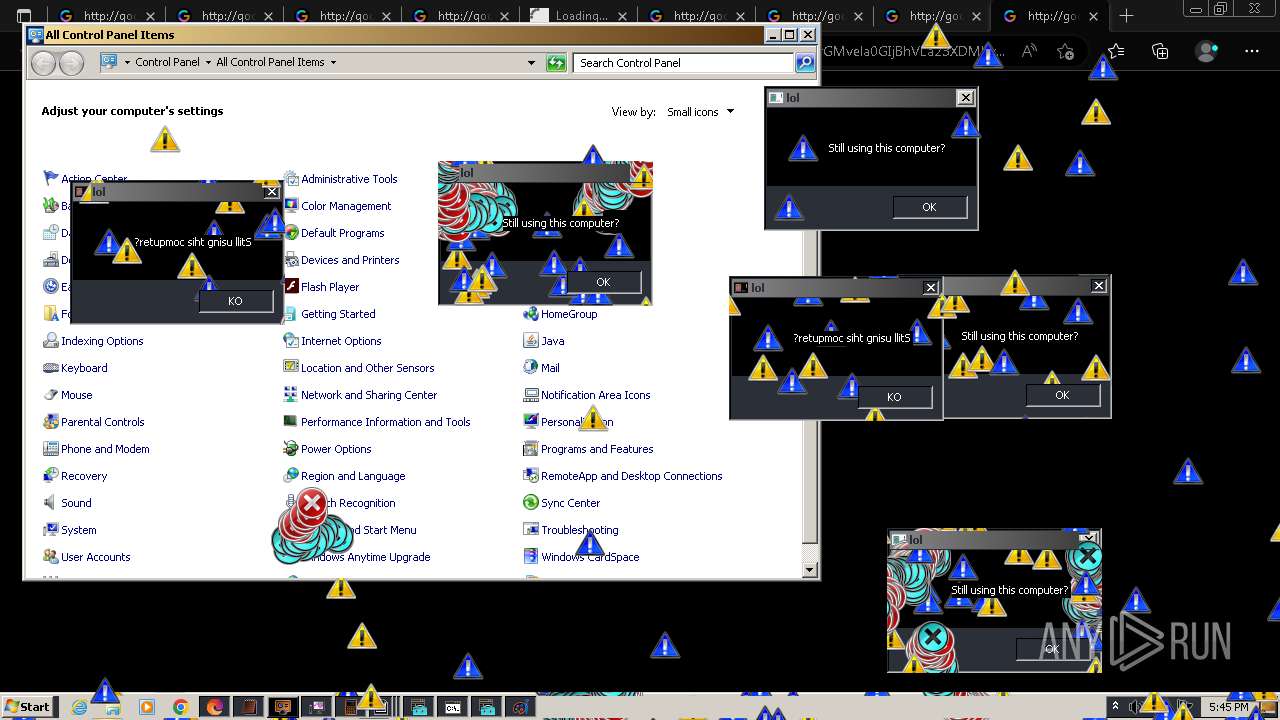Open the Default Programs icon
This screenshot has height=720, width=1280.
pyautogui.click(x=291, y=233)
